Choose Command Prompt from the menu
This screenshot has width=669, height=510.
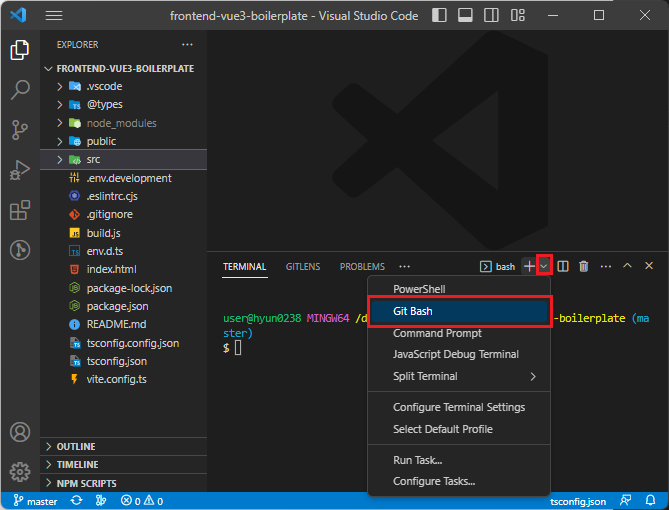(x=459, y=333)
